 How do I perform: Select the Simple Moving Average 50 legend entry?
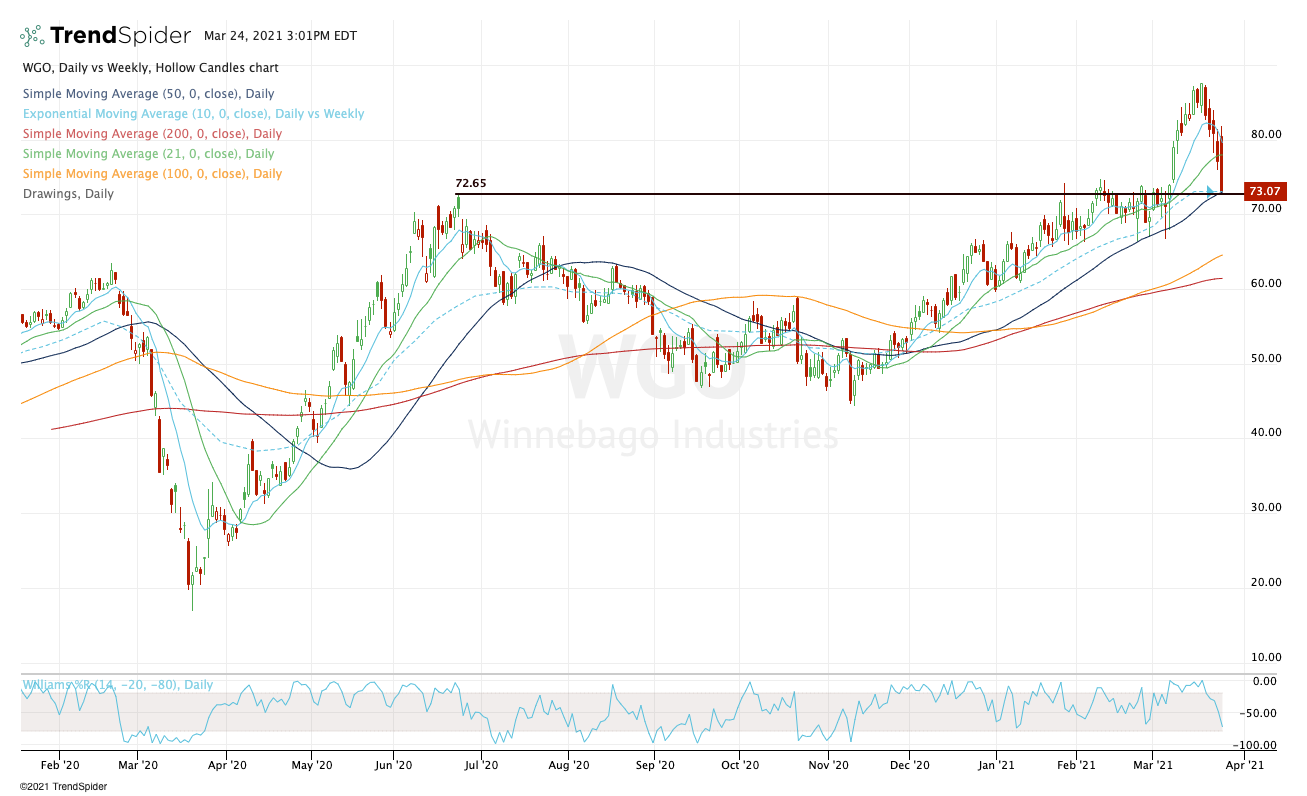(147, 94)
